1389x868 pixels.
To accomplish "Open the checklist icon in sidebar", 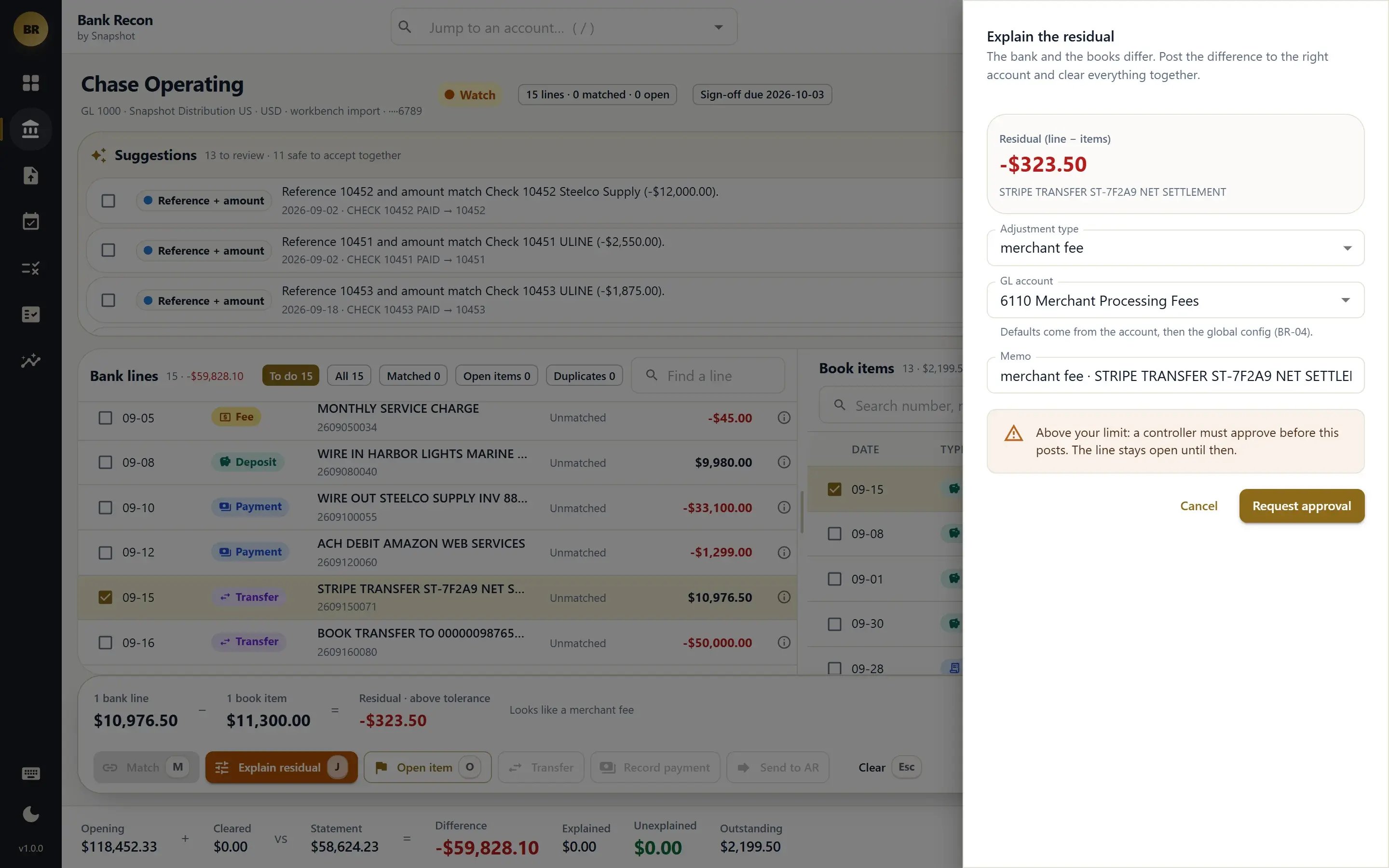I will pyautogui.click(x=31, y=314).
